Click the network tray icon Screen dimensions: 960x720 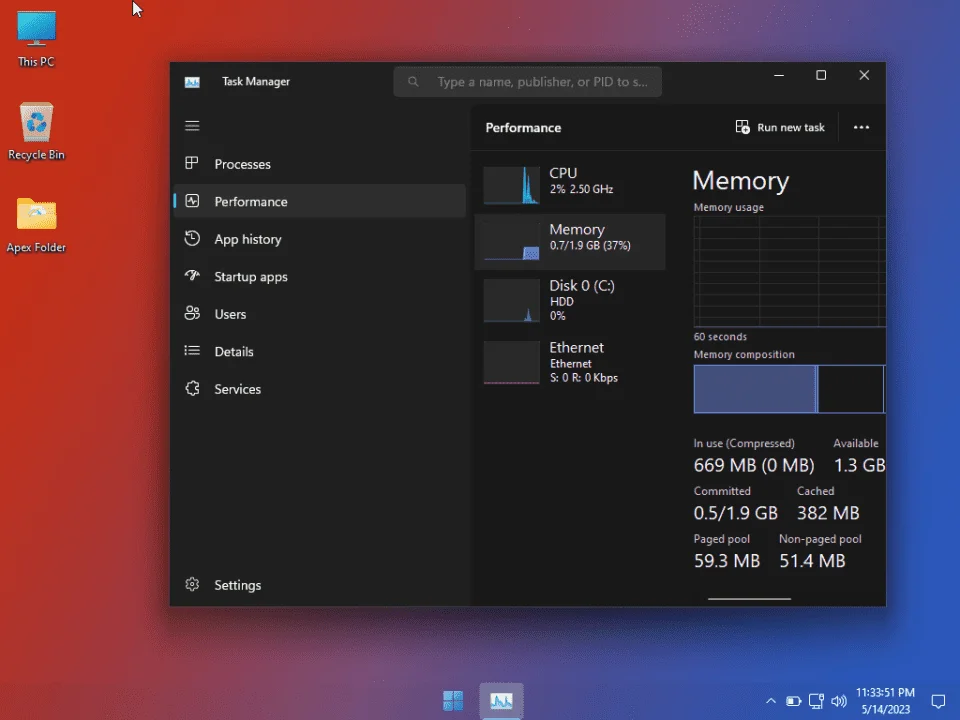pyautogui.click(x=816, y=701)
